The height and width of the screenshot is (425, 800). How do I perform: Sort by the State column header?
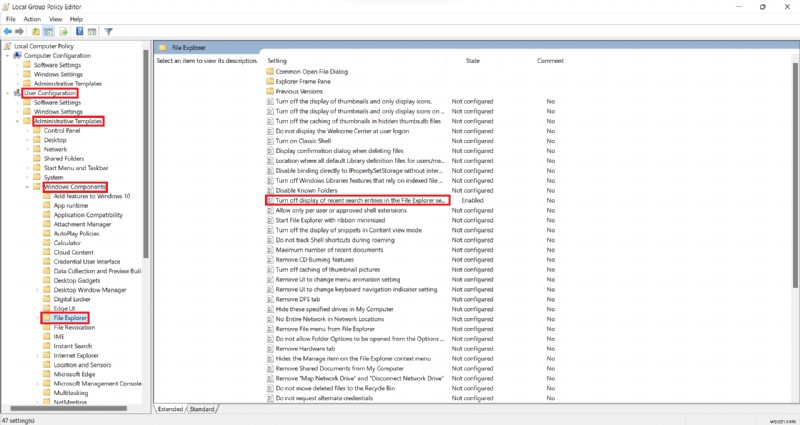[472, 61]
